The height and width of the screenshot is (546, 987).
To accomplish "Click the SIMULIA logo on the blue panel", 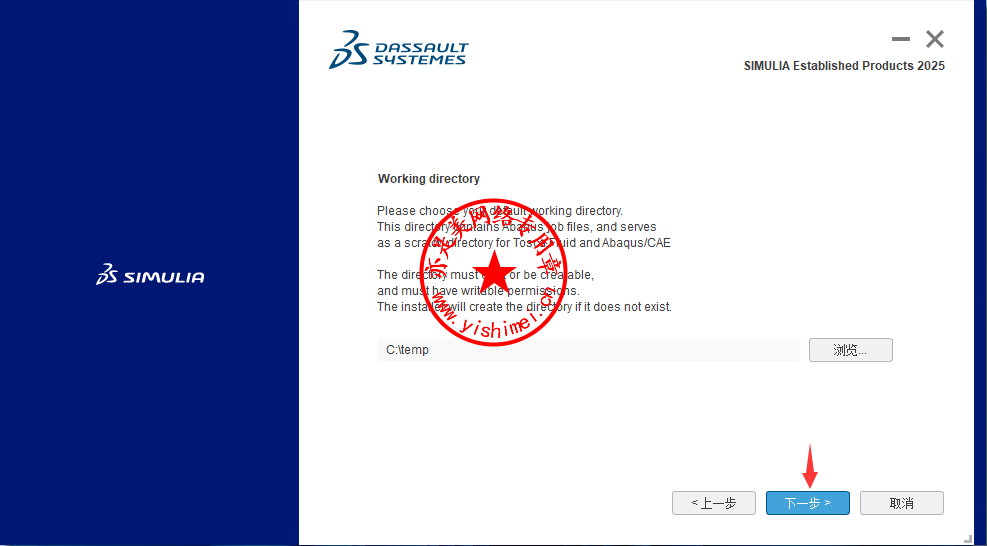I will click(x=150, y=275).
